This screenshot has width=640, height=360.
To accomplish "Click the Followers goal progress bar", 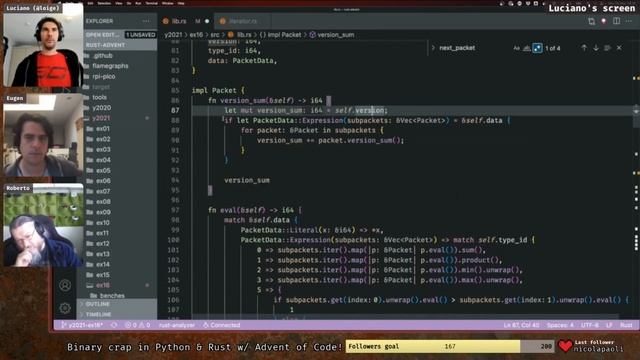I will pyautogui.click(x=450, y=346).
